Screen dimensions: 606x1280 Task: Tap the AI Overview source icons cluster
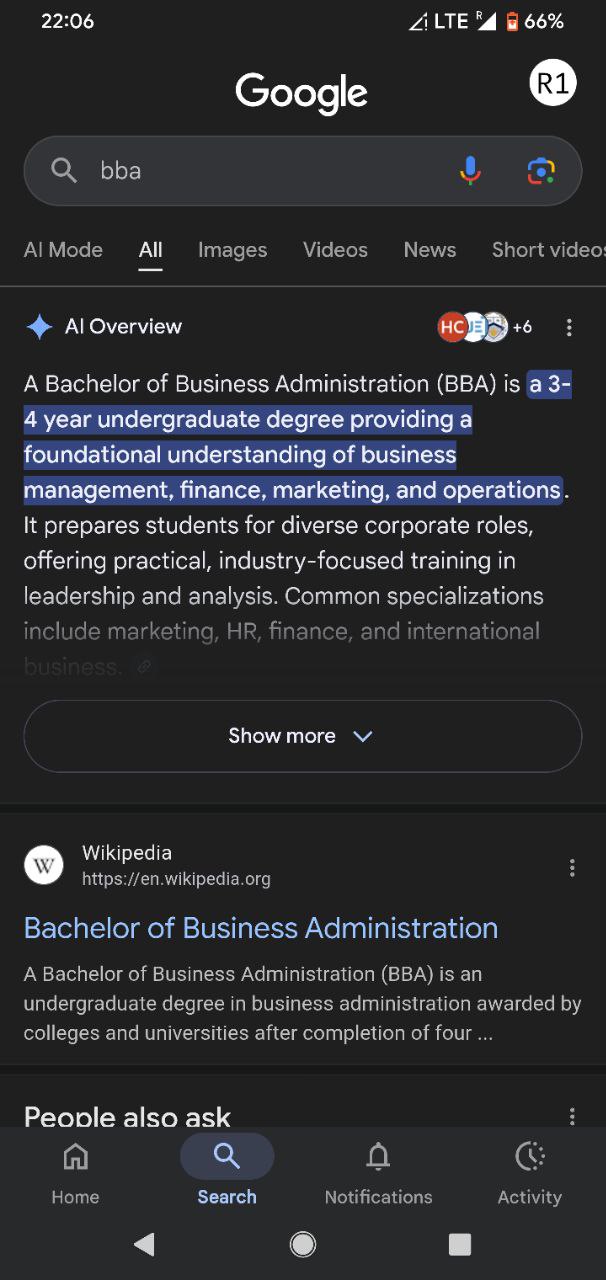click(x=484, y=327)
